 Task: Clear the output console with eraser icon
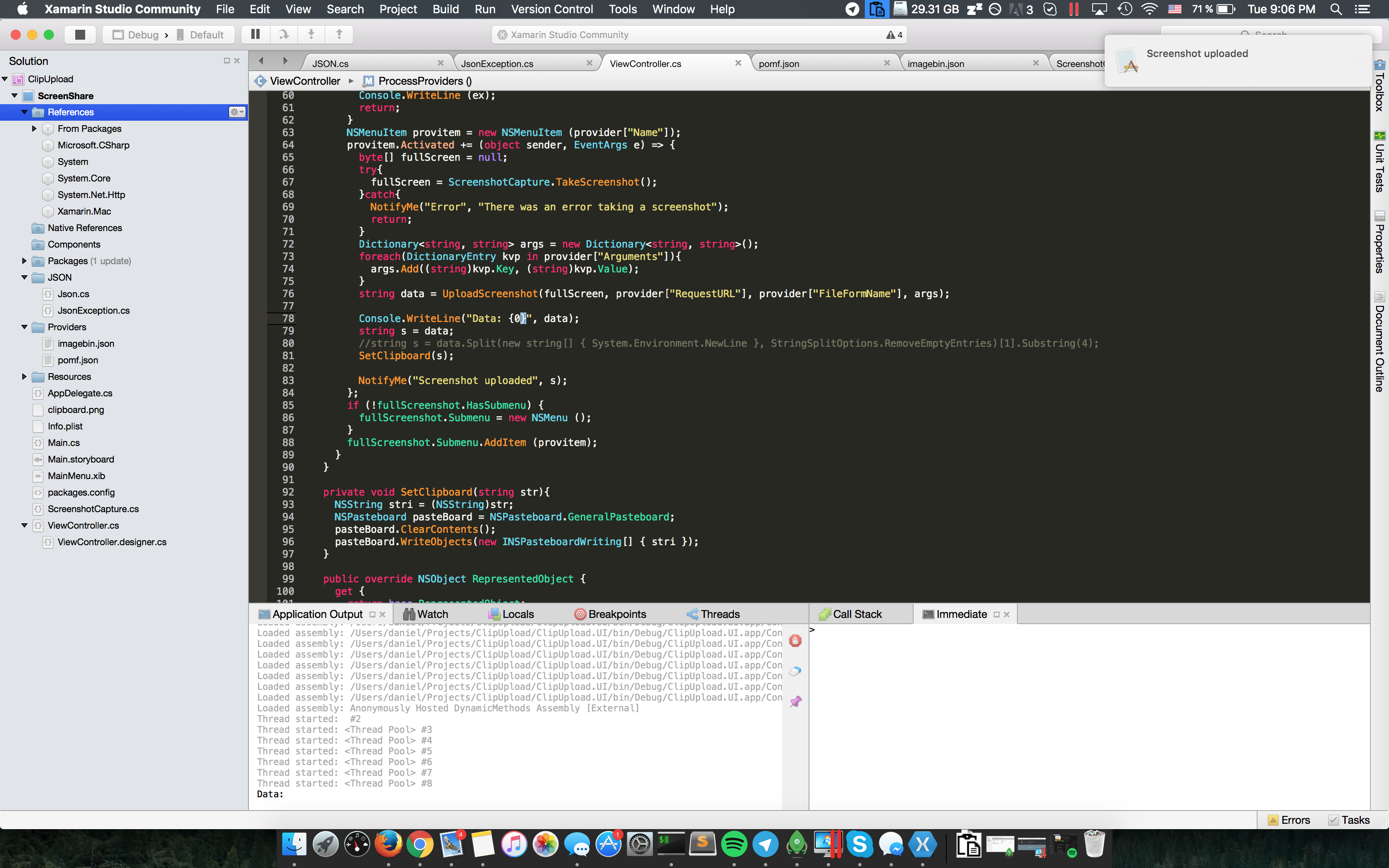pos(795,671)
